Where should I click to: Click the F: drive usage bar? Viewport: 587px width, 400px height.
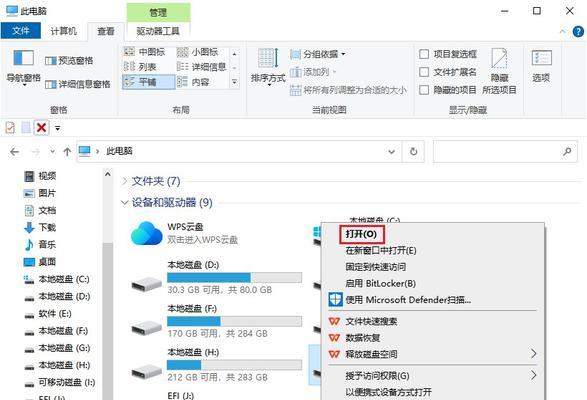coord(234,321)
